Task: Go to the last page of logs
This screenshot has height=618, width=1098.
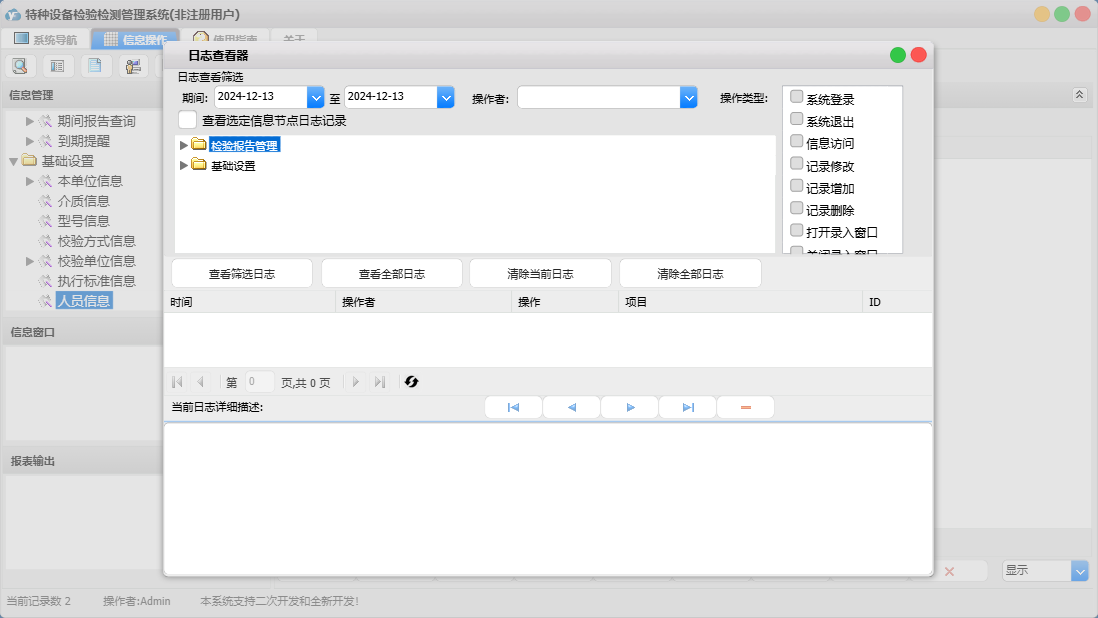Action: (380, 382)
